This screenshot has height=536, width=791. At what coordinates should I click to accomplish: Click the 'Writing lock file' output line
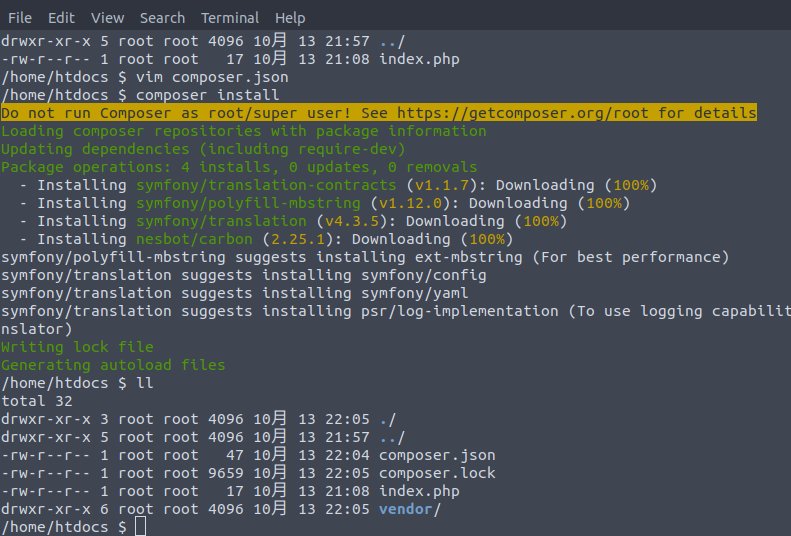(x=78, y=347)
